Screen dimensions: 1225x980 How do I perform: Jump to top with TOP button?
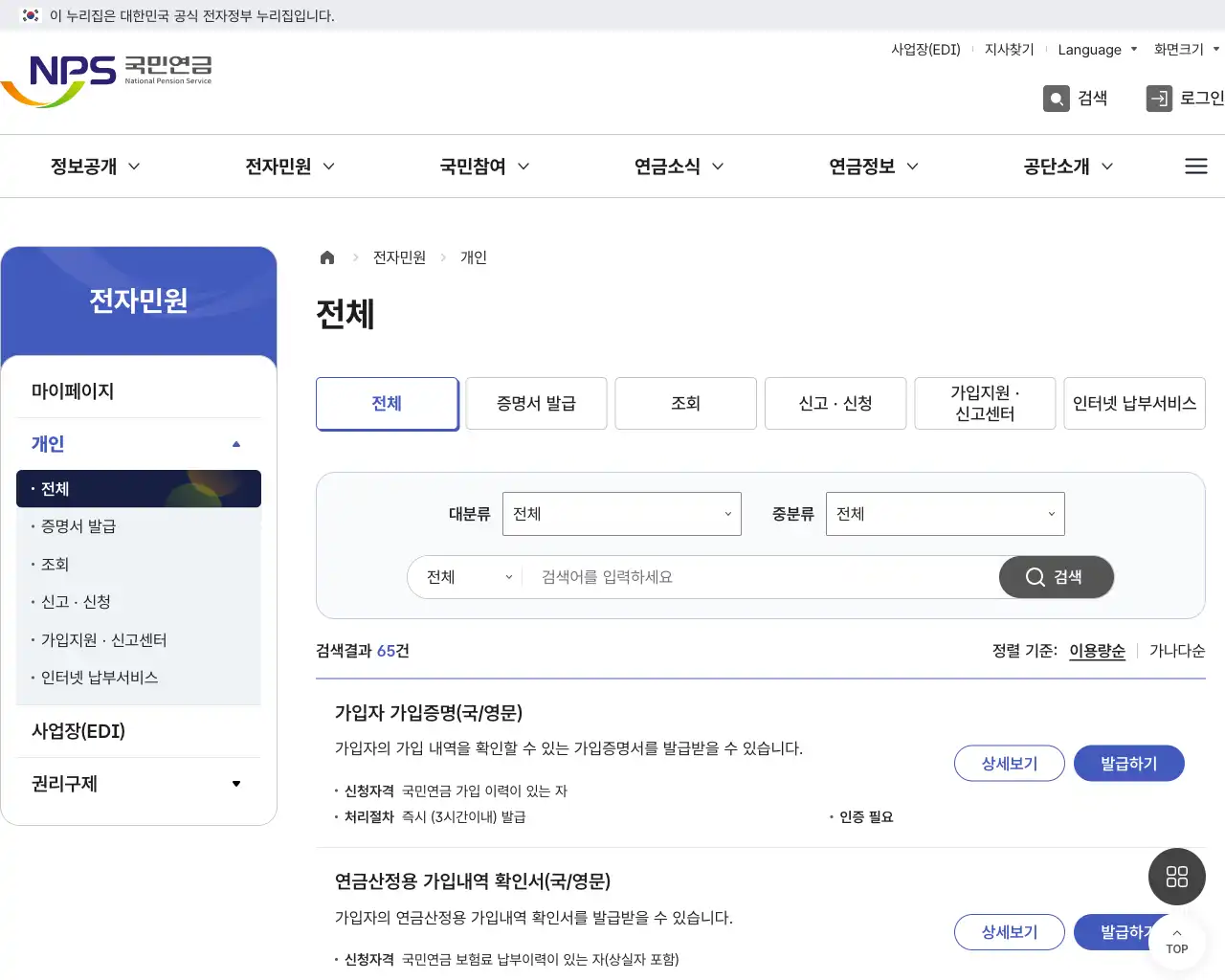pyautogui.click(x=1177, y=942)
